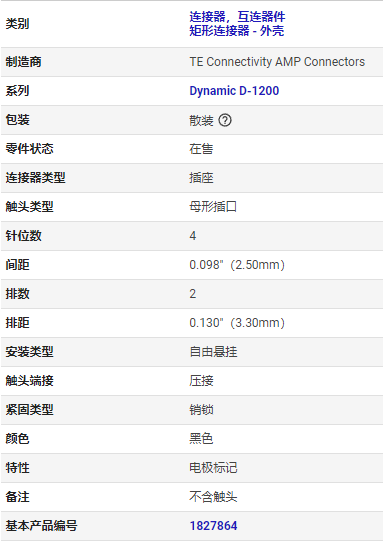Click the 自由悬挂 mounting type value
The height and width of the screenshot is (543, 383).
tap(213, 352)
